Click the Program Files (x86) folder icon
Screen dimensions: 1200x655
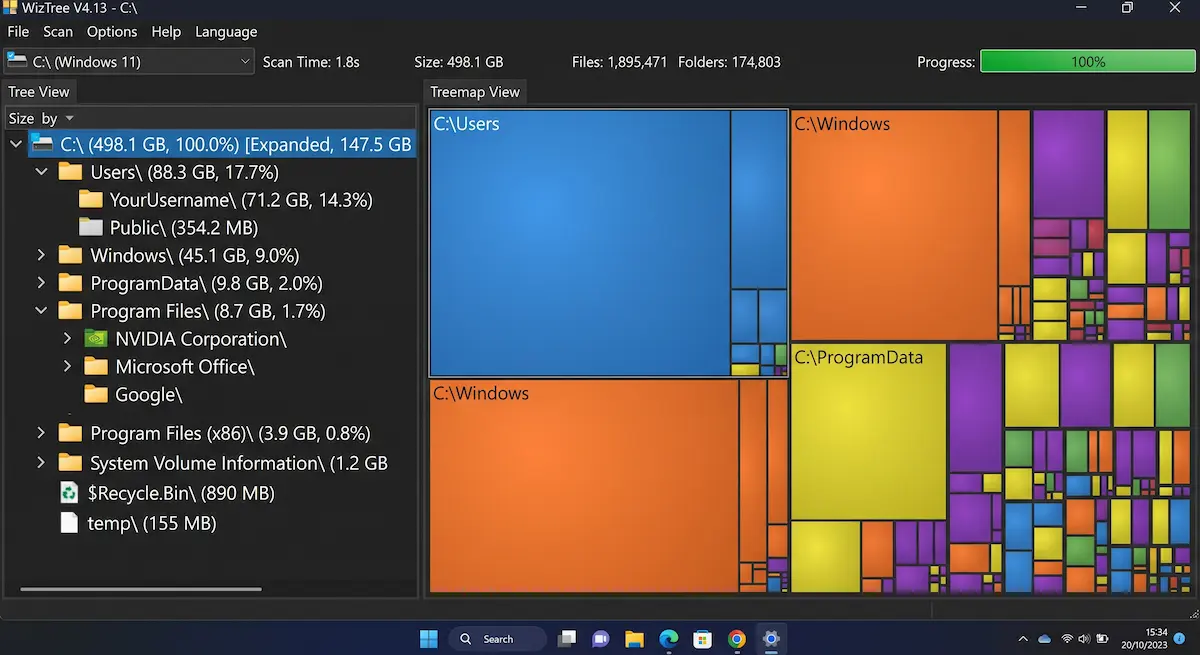(x=70, y=433)
